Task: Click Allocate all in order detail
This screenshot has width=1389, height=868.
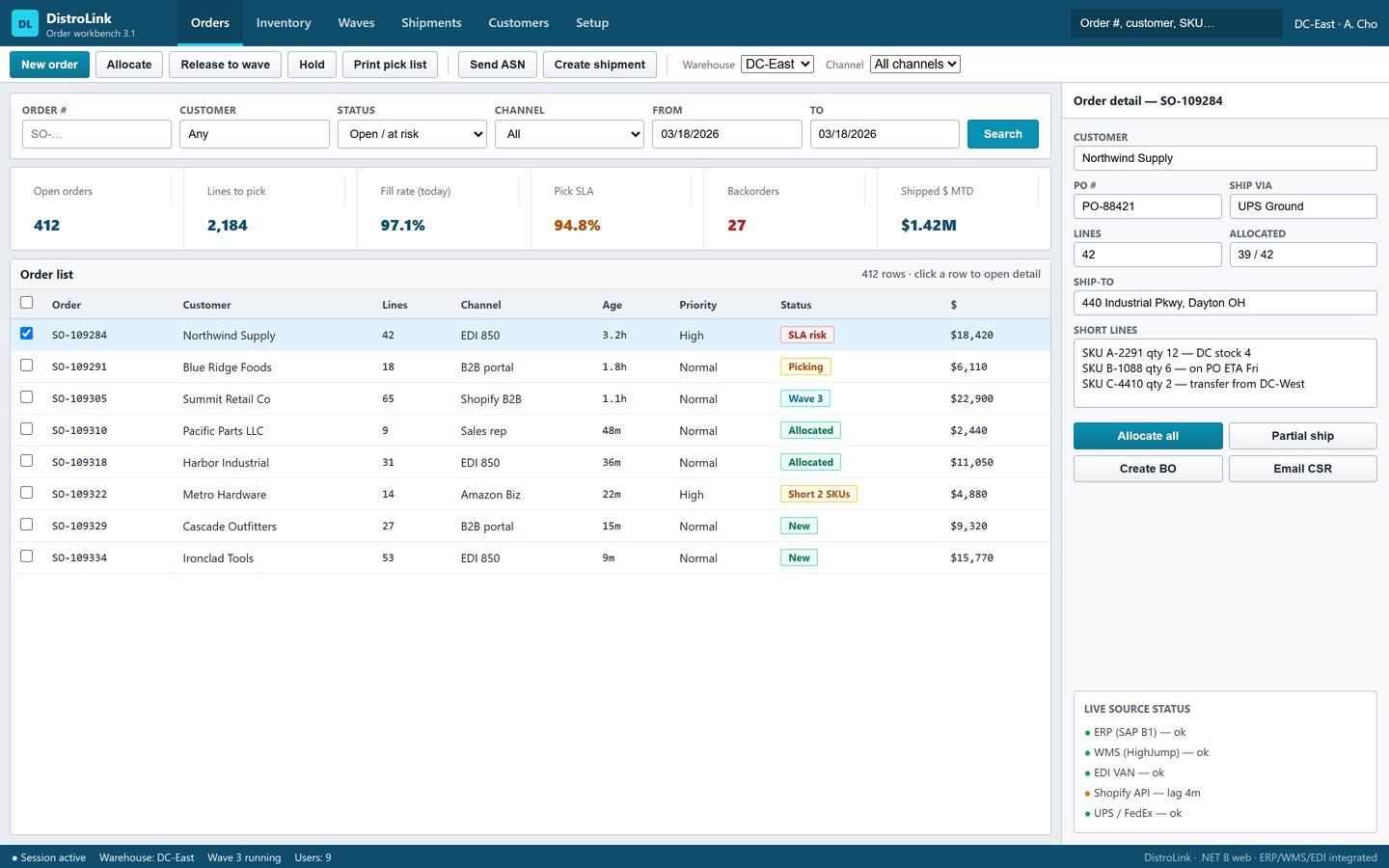Action: pyautogui.click(x=1148, y=436)
